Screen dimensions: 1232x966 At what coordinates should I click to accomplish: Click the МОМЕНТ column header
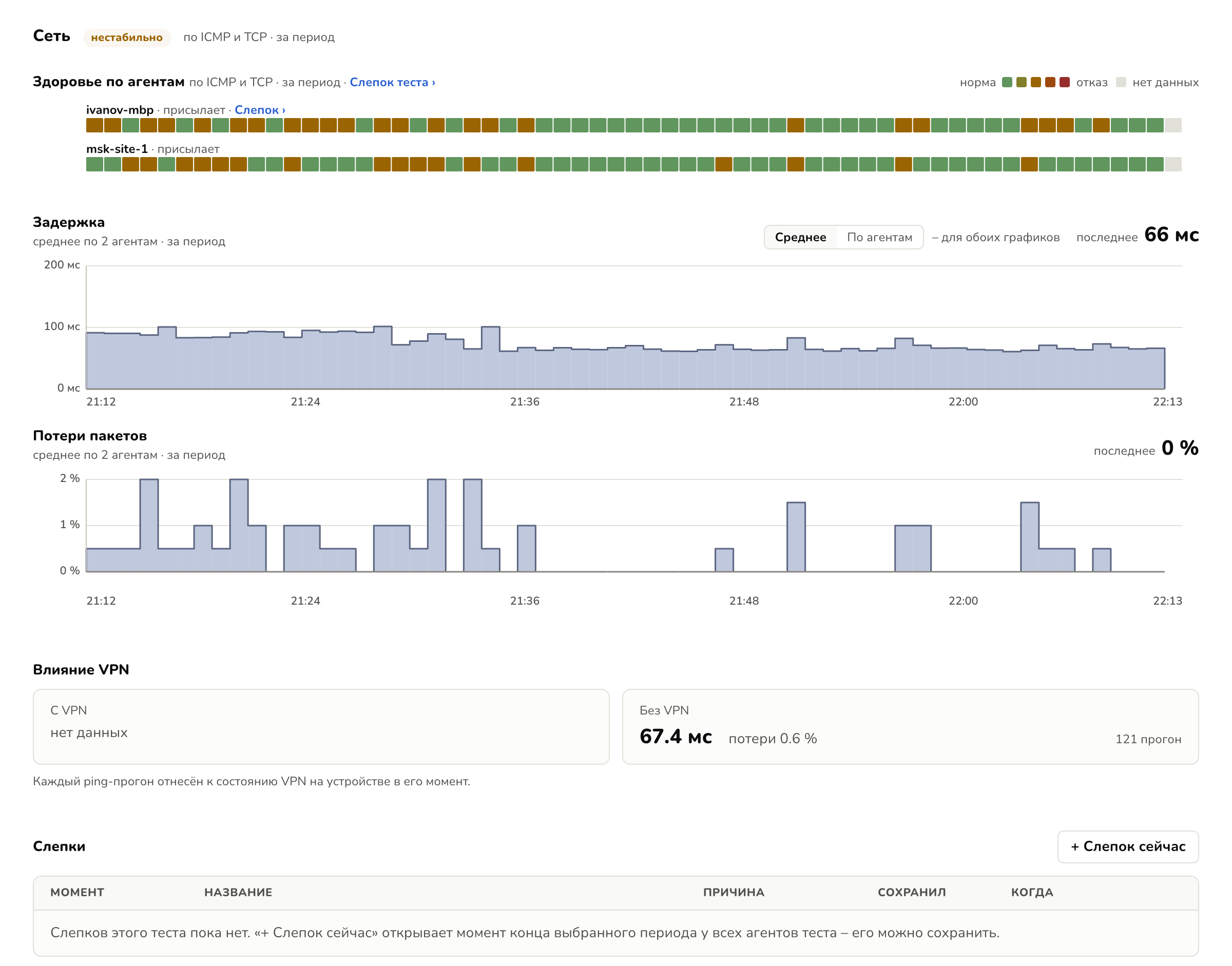tap(78, 893)
